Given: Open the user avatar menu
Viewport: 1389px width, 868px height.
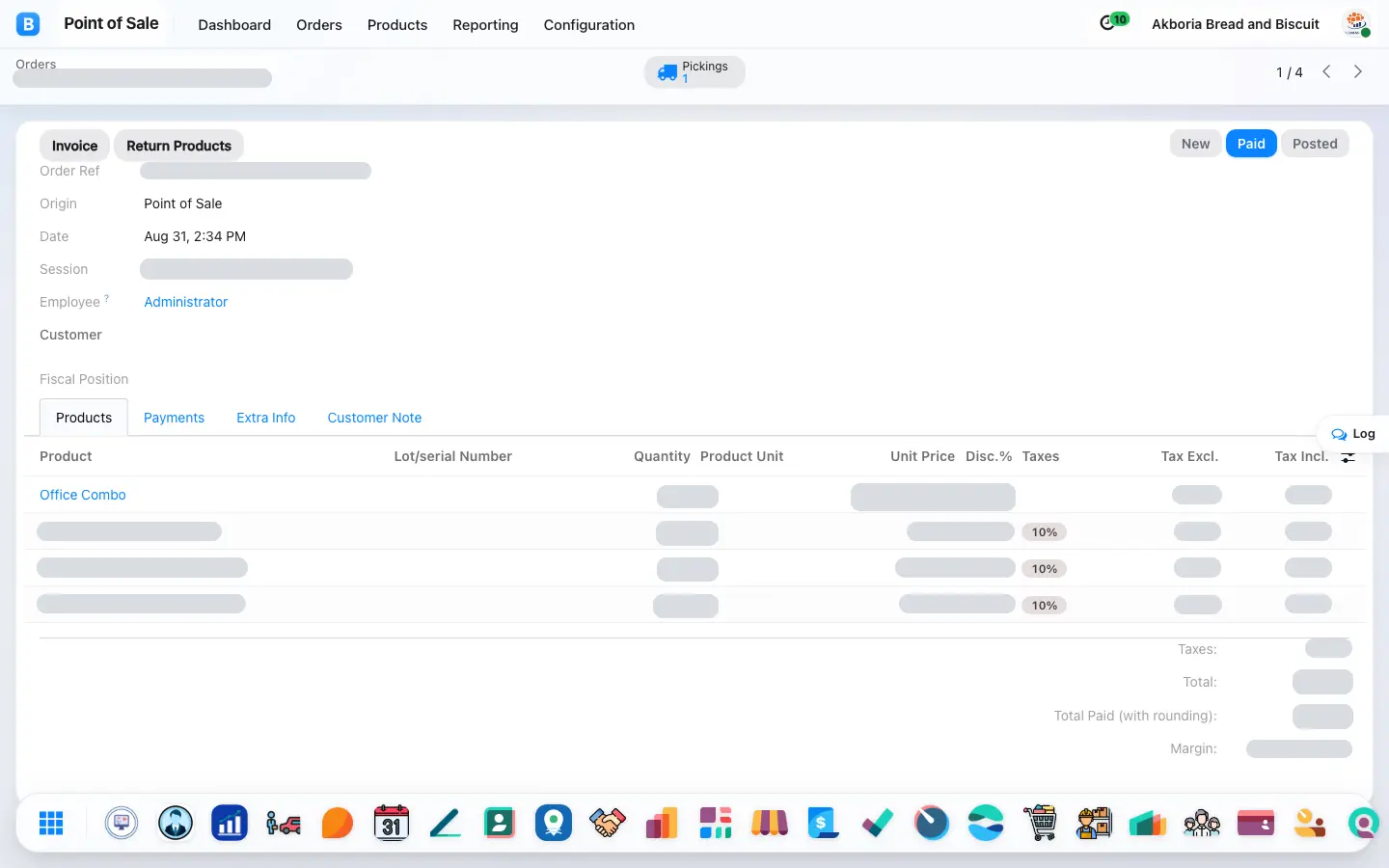Looking at the screenshot, I should pos(1357,24).
